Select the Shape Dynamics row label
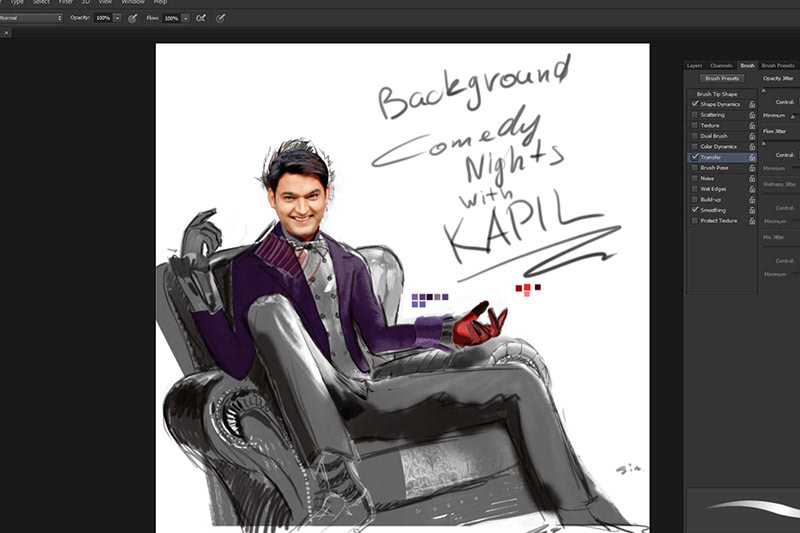 point(720,104)
